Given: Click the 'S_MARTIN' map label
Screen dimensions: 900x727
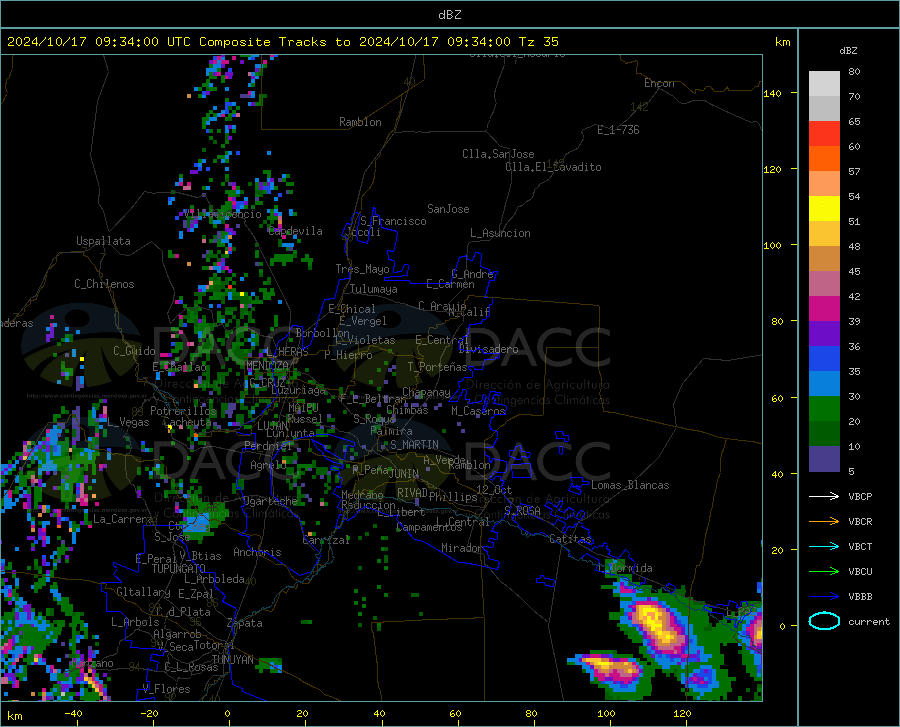Looking at the screenshot, I should click(414, 445).
